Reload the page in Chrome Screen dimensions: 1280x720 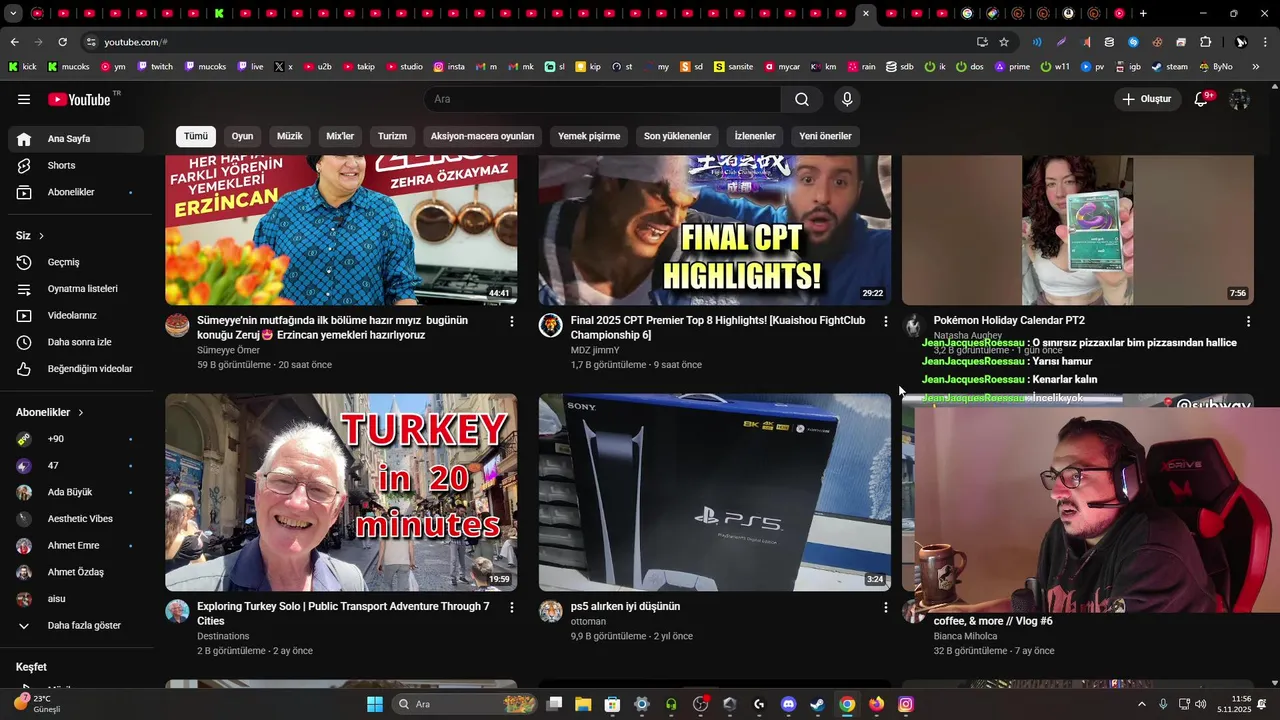(x=62, y=42)
